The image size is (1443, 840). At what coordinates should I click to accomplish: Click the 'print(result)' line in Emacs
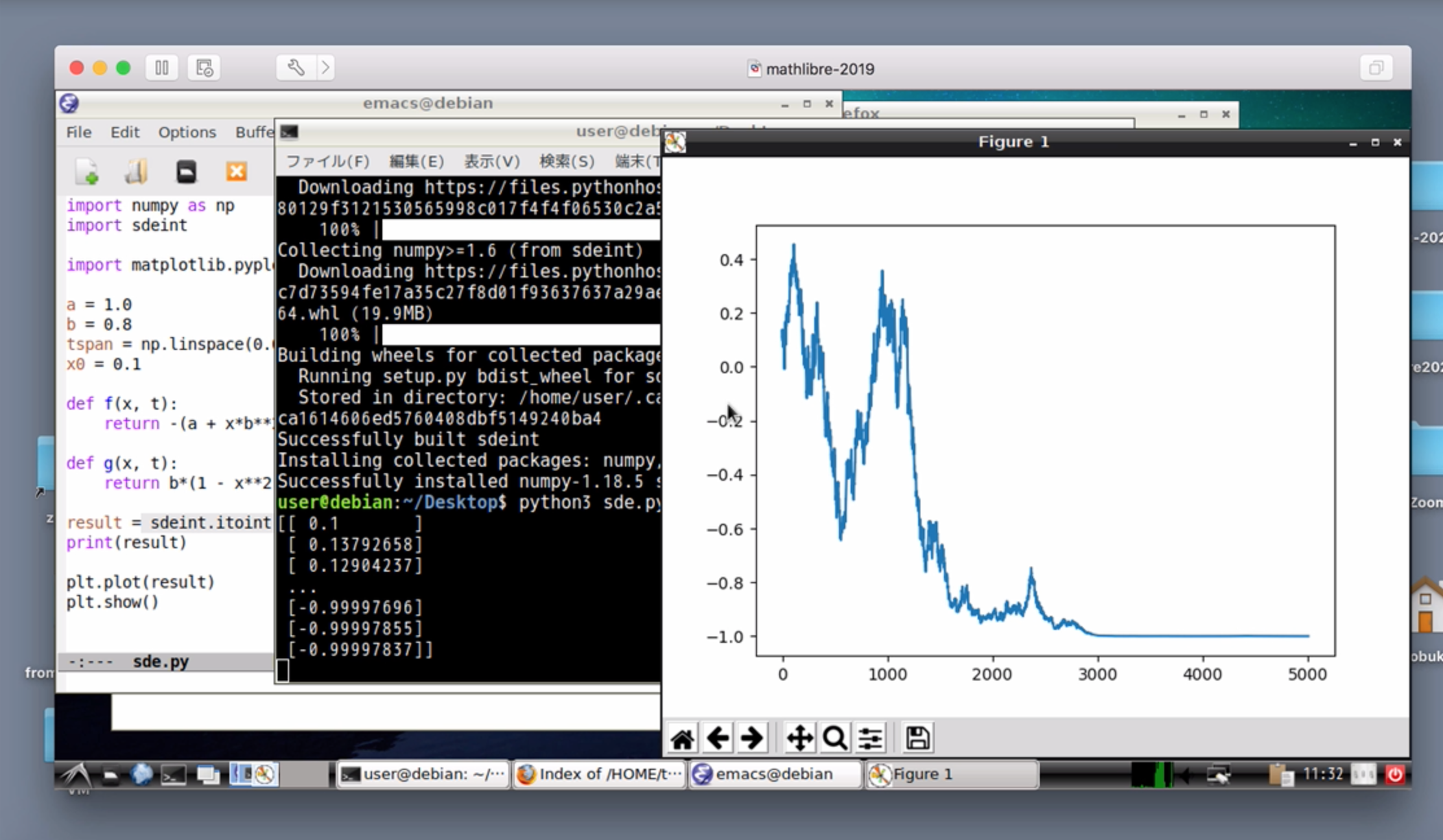click(126, 542)
